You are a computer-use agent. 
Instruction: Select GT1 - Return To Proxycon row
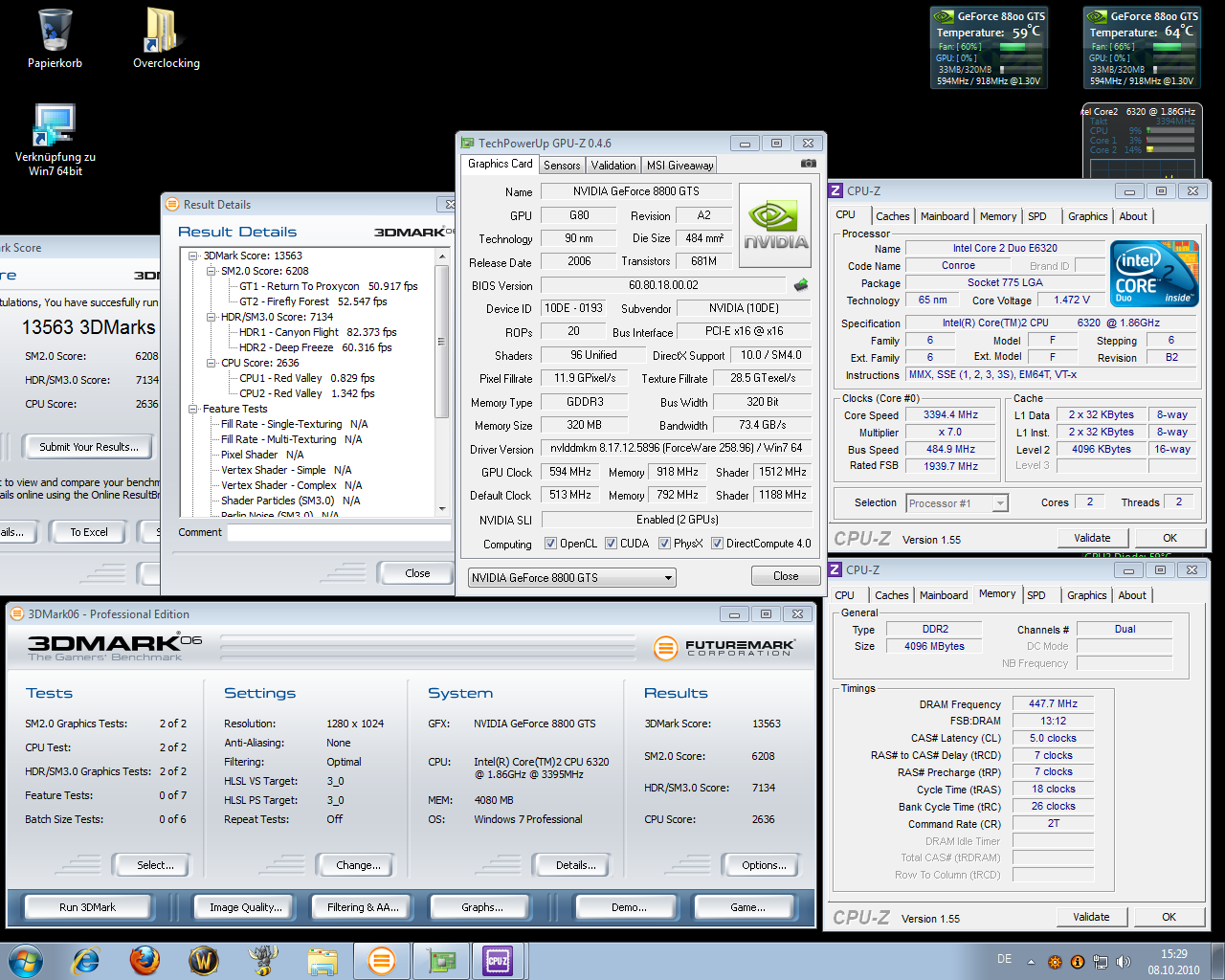pos(328,286)
